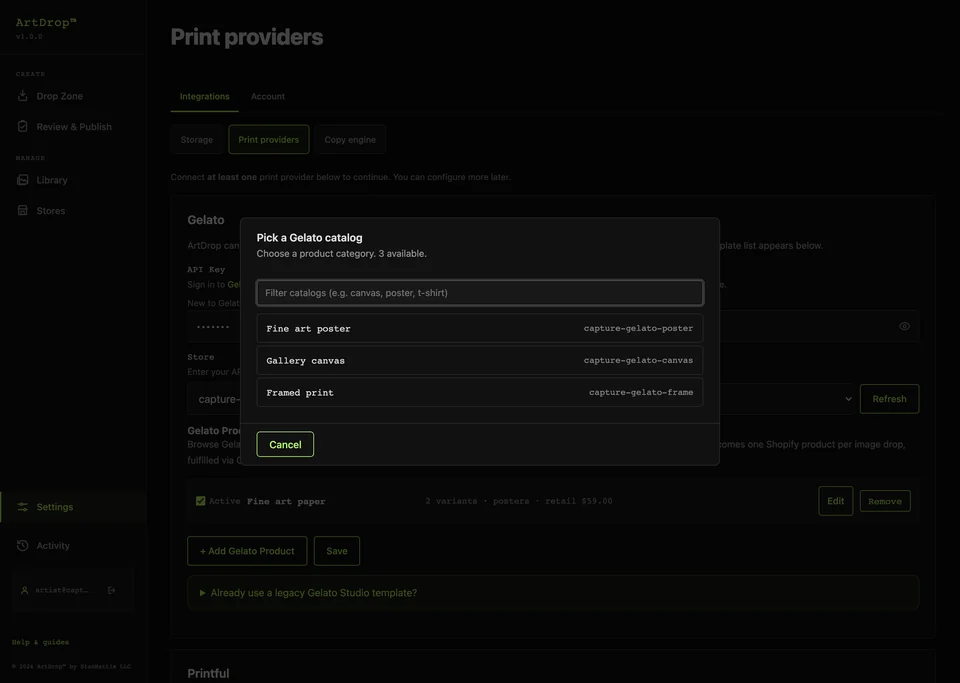The image size is (960, 683).
Task: Choose the Framed print catalog
Action: pos(480,392)
